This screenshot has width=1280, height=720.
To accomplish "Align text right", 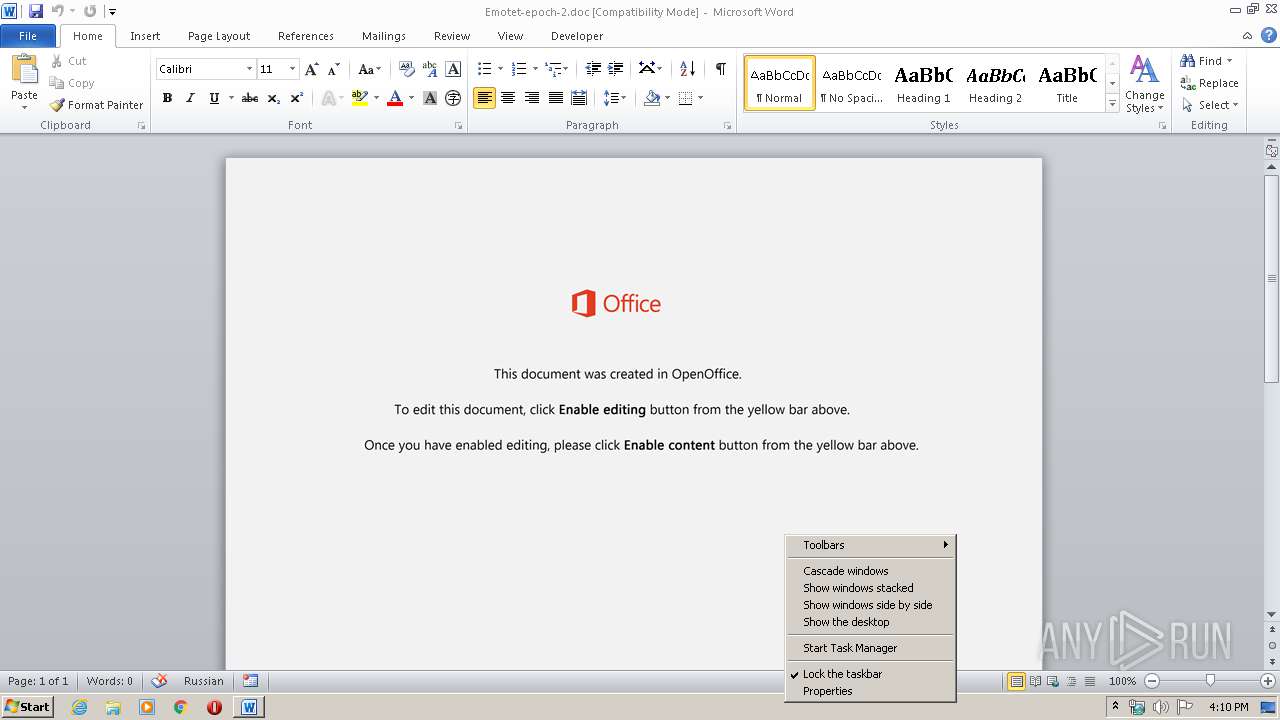I will 532,98.
